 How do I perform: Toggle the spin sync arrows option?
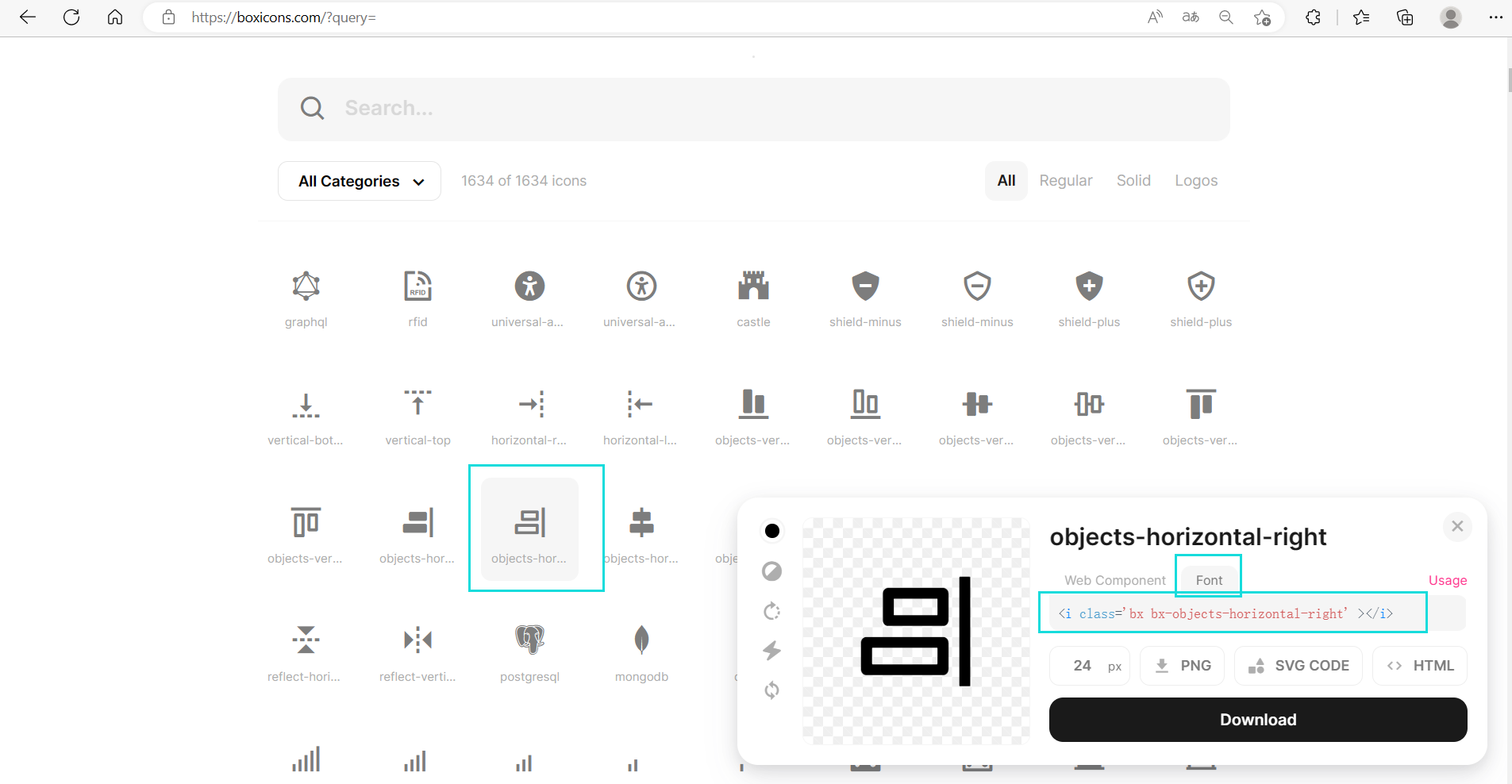pos(771,690)
